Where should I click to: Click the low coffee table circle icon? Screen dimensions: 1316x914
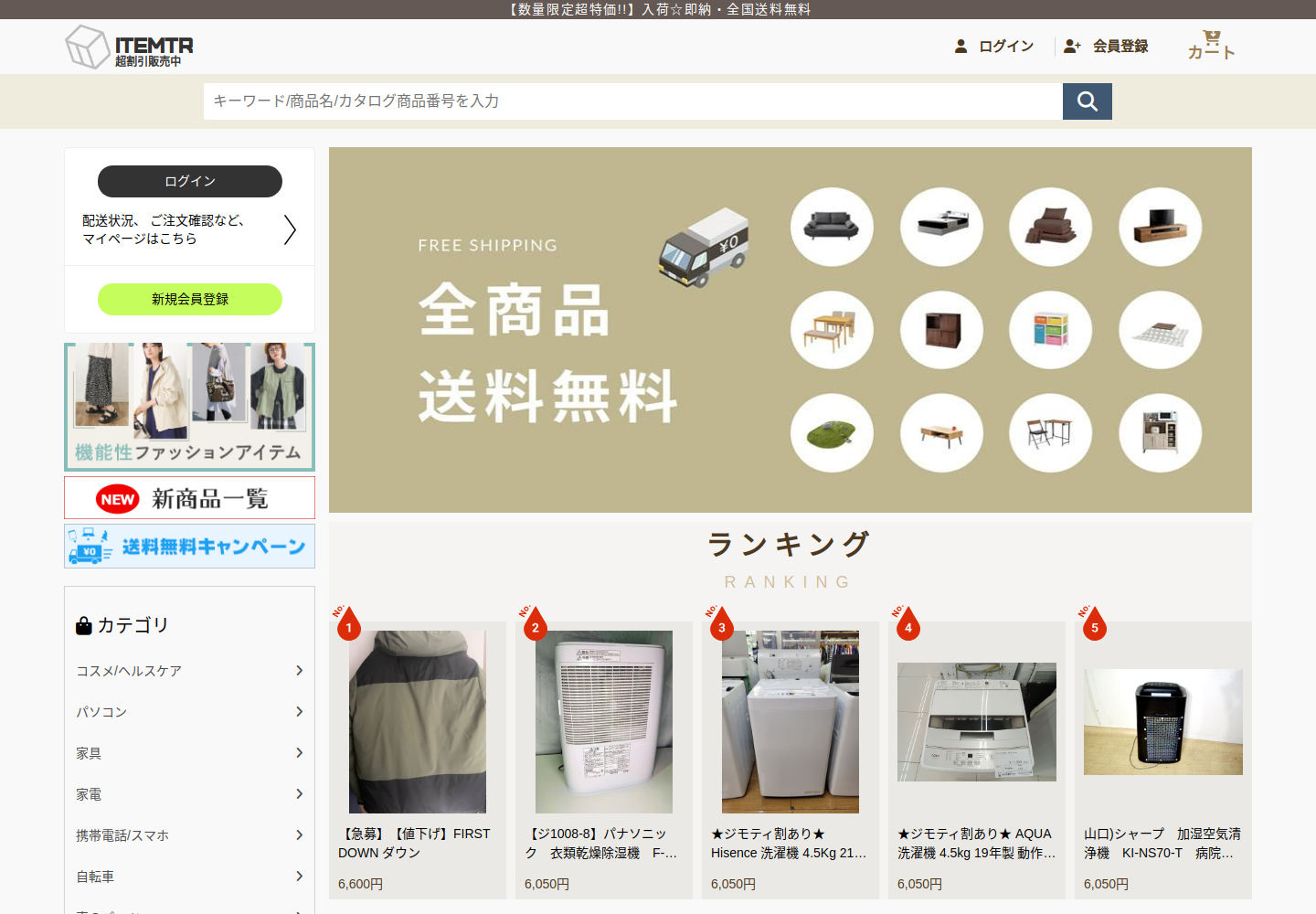coord(941,433)
